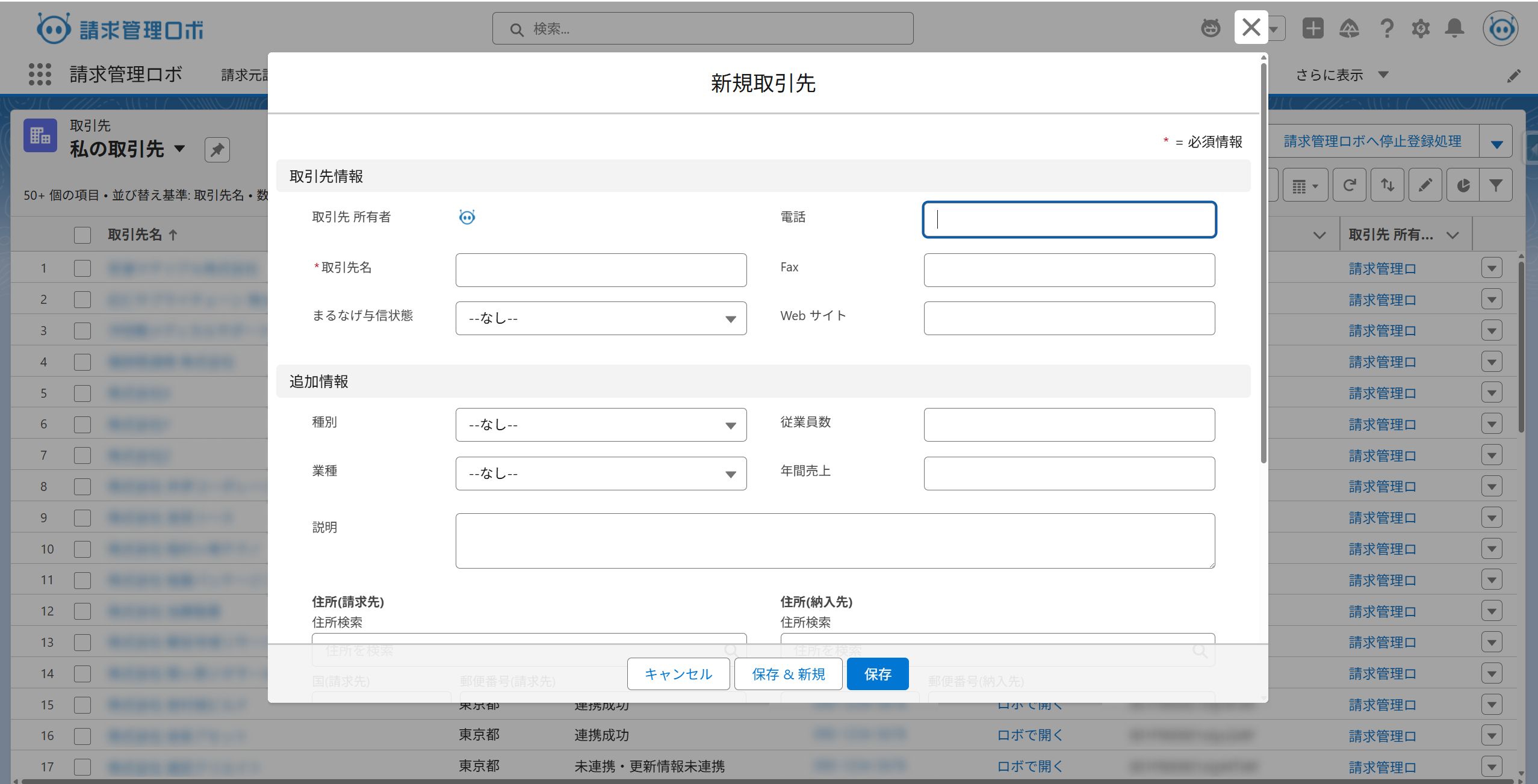Image resolution: width=1538 pixels, height=784 pixels.
Task: Open the 取引先 所有... column menu chevron
Action: point(1453,235)
